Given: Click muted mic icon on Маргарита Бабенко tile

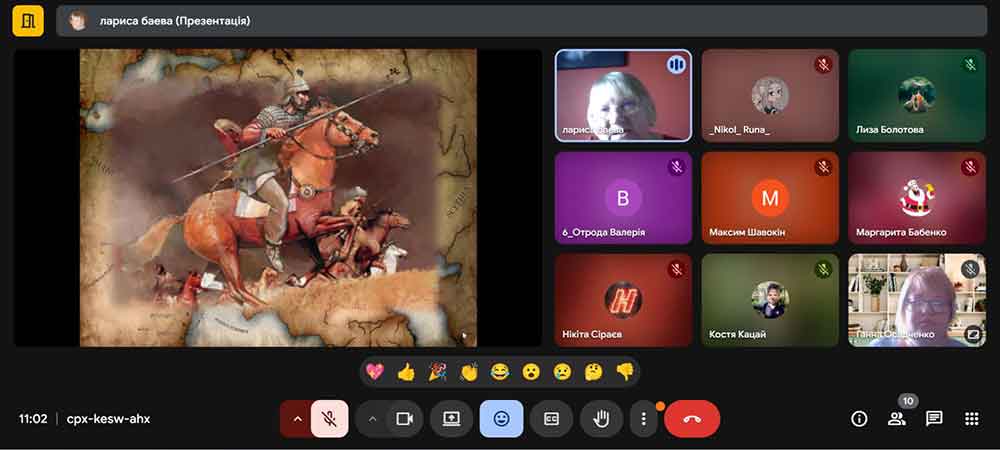Looking at the screenshot, I should coord(970,167).
